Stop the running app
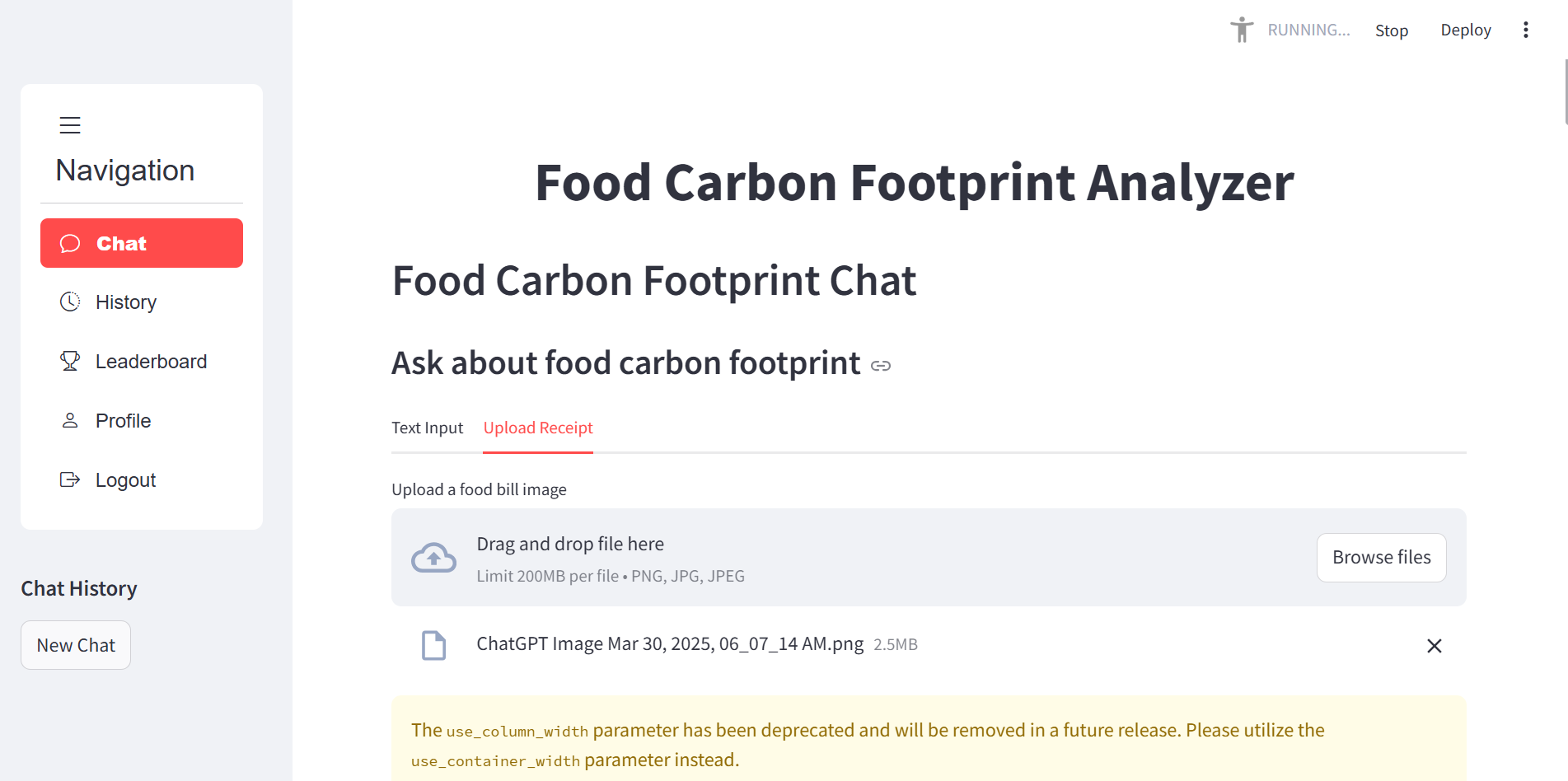 click(1392, 30)
